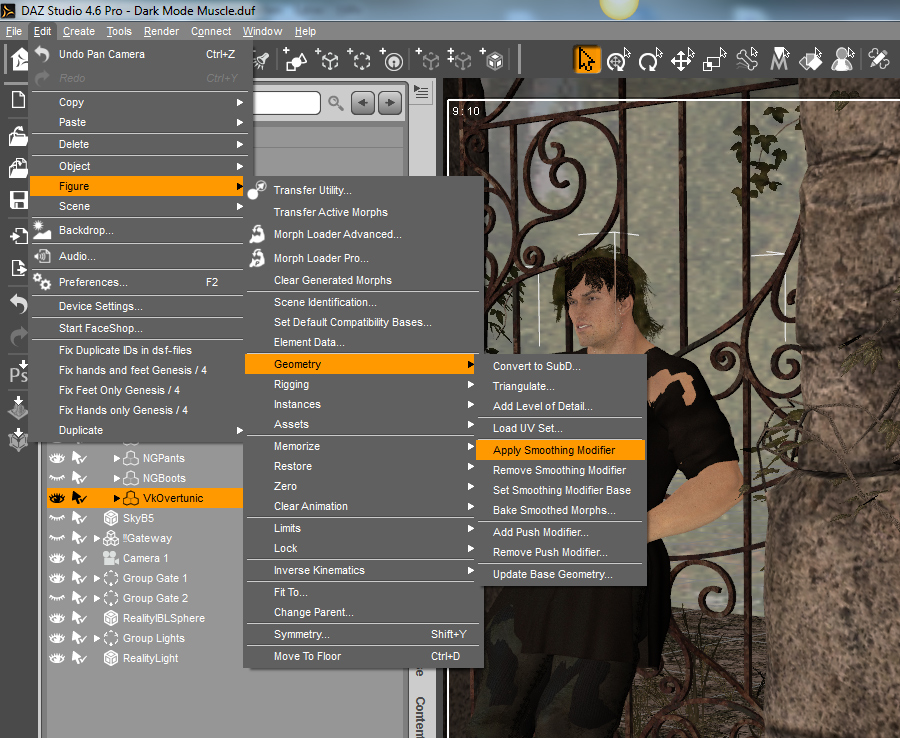Expand the VkOvertunic tree node

coord(117,498)
